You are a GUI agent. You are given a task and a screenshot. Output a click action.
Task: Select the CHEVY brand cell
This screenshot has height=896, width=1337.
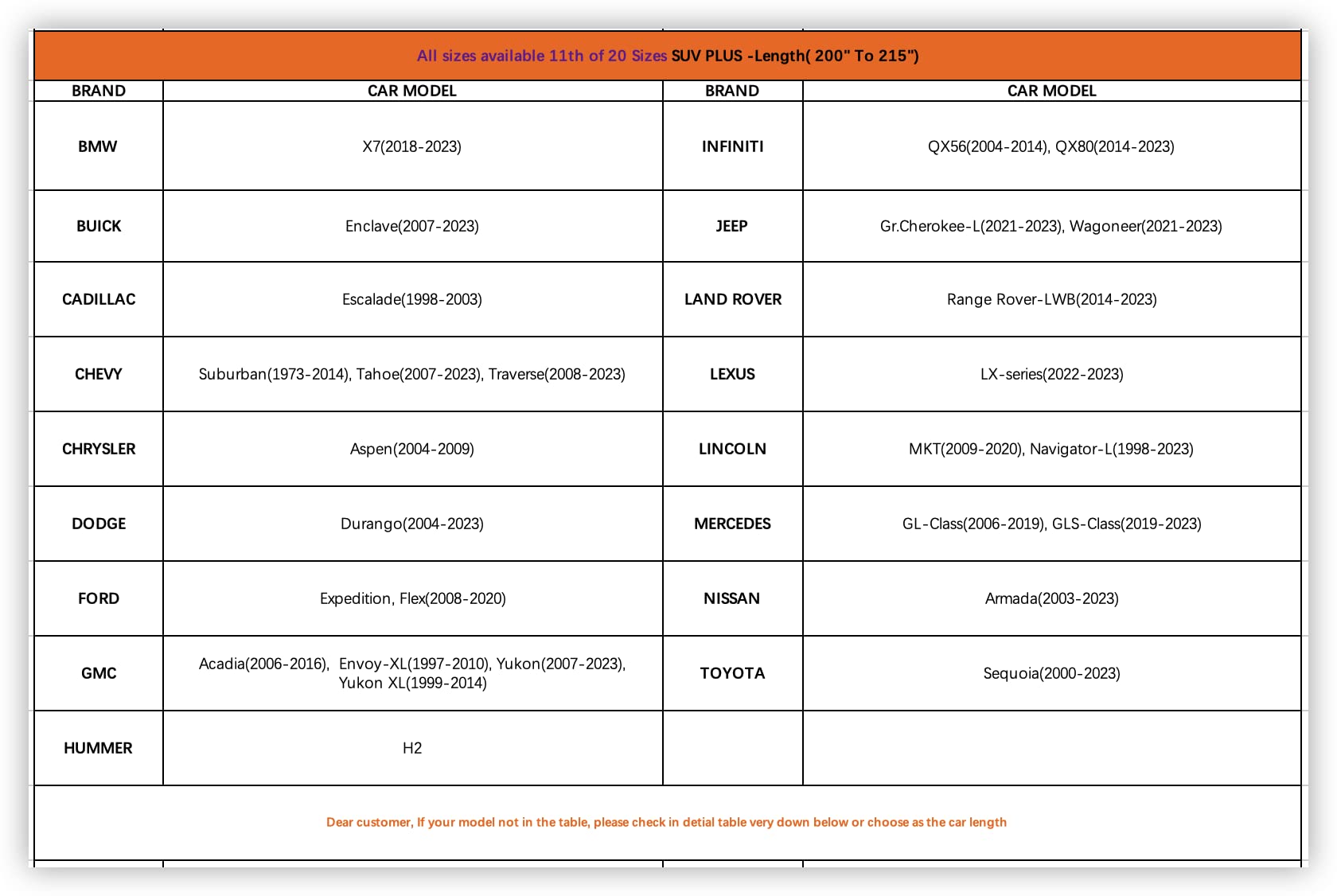(99, 374)
